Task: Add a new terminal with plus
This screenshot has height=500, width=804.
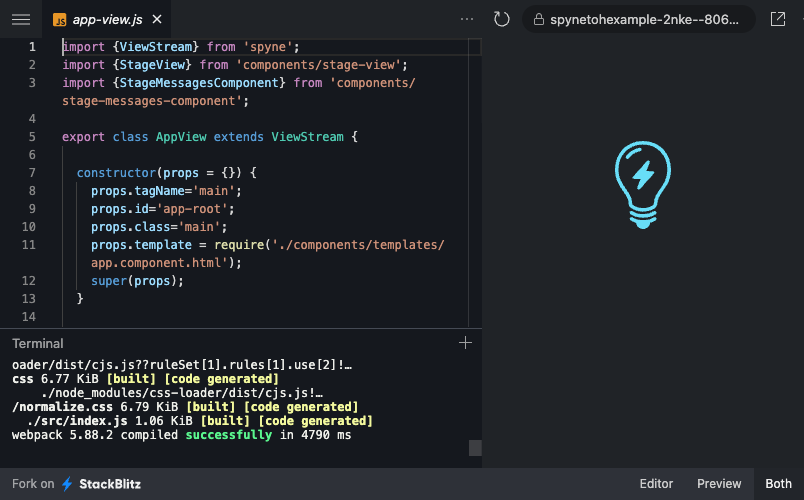Action: pos(465,343)
